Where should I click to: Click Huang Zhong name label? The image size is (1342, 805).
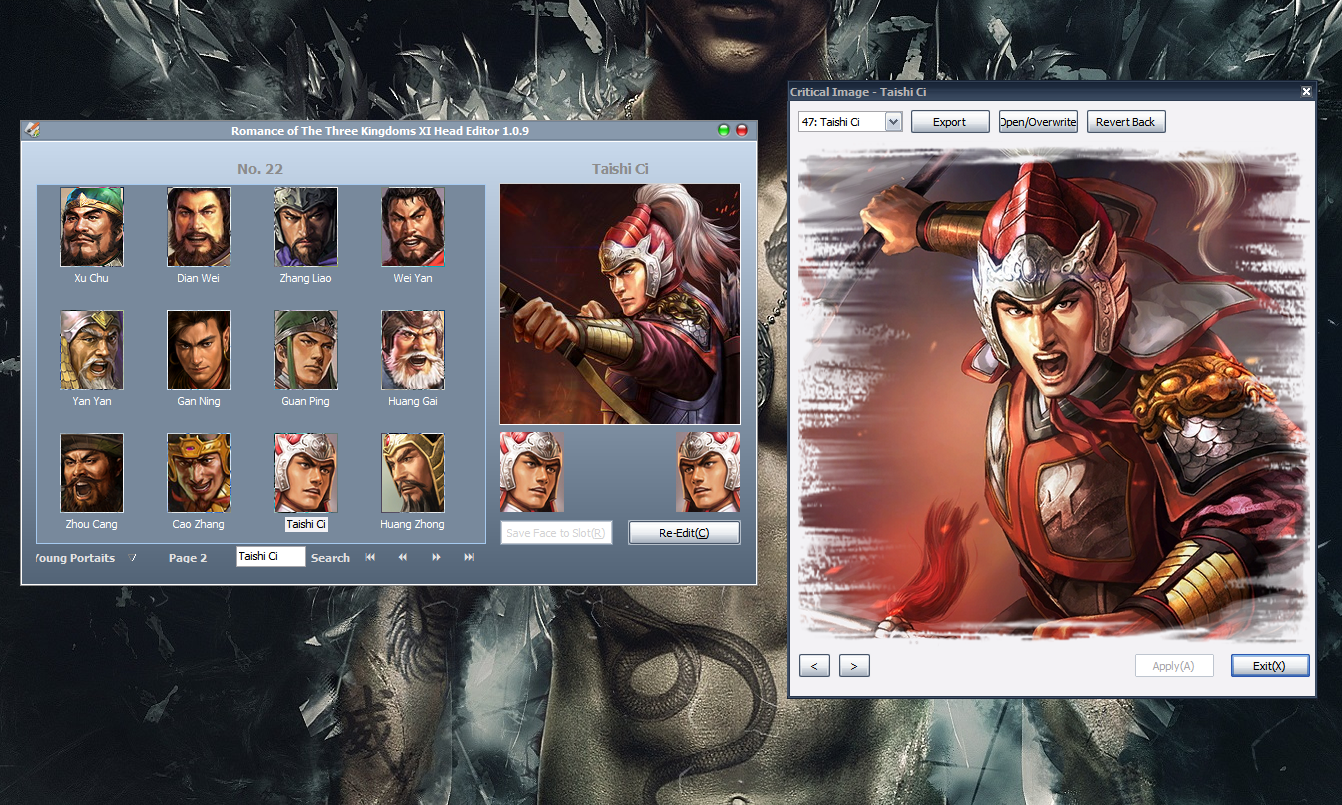(x=412, y=524)
